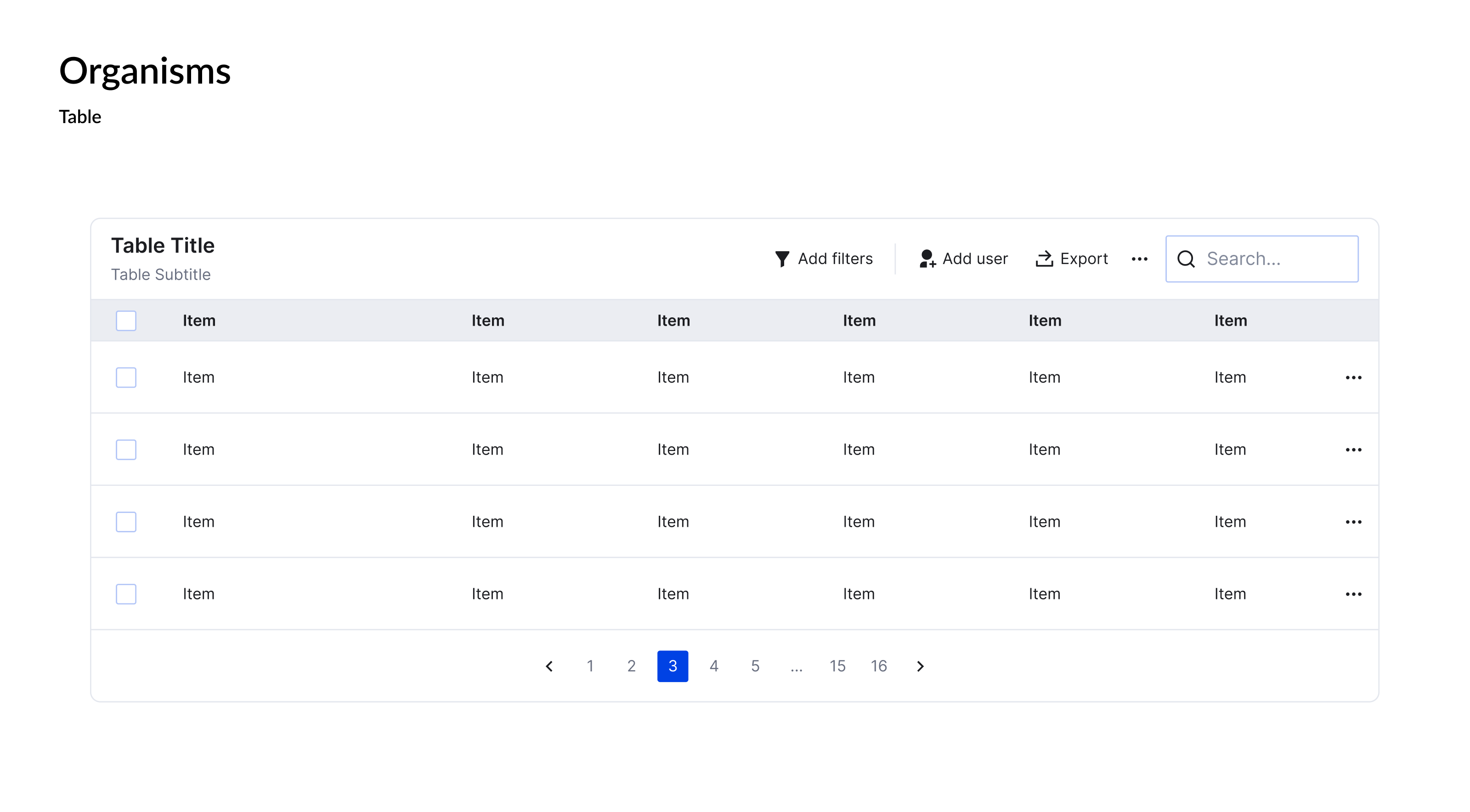Image resolution: width=1470 pixels, height=812 pixels.
Task: Go to next page with right chevron
Action: pyautogui.click(x=920, y=666)
